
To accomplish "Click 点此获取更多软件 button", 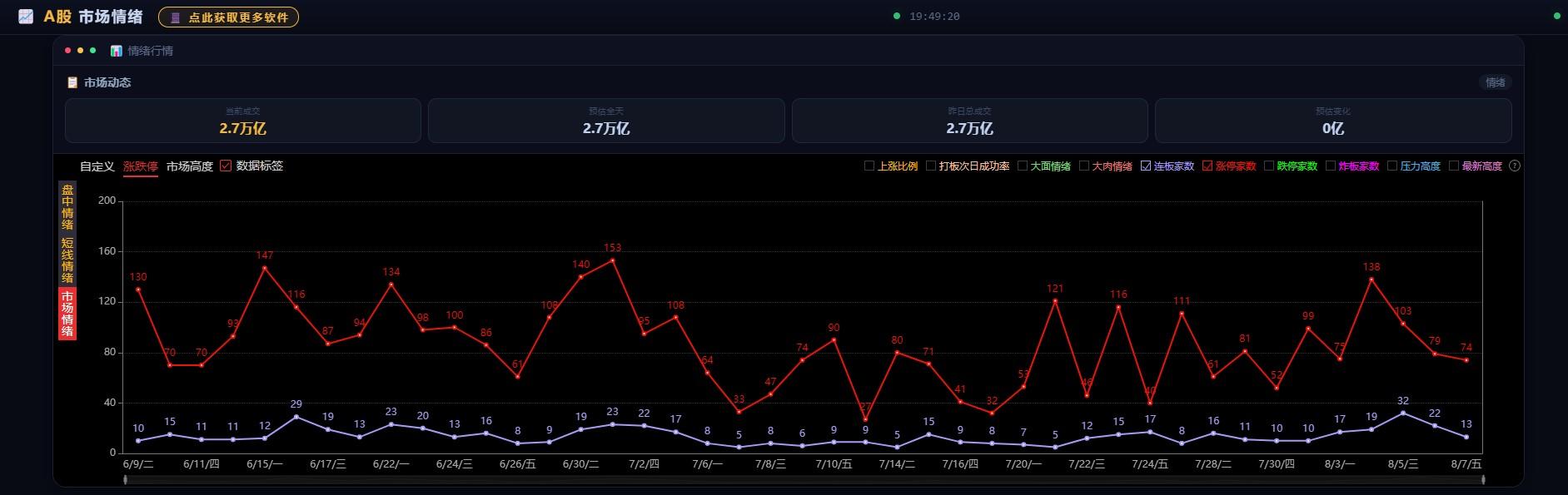I will [228, 17].
